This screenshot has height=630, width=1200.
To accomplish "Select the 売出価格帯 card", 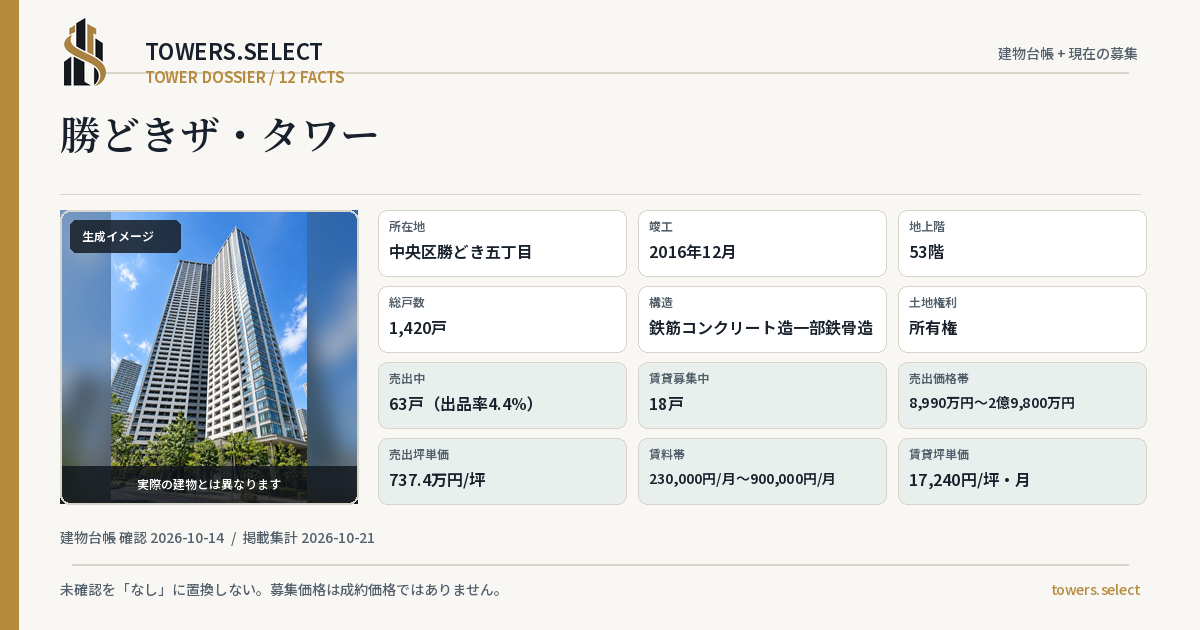I will pyautogui.click(x=1022, y=395).
